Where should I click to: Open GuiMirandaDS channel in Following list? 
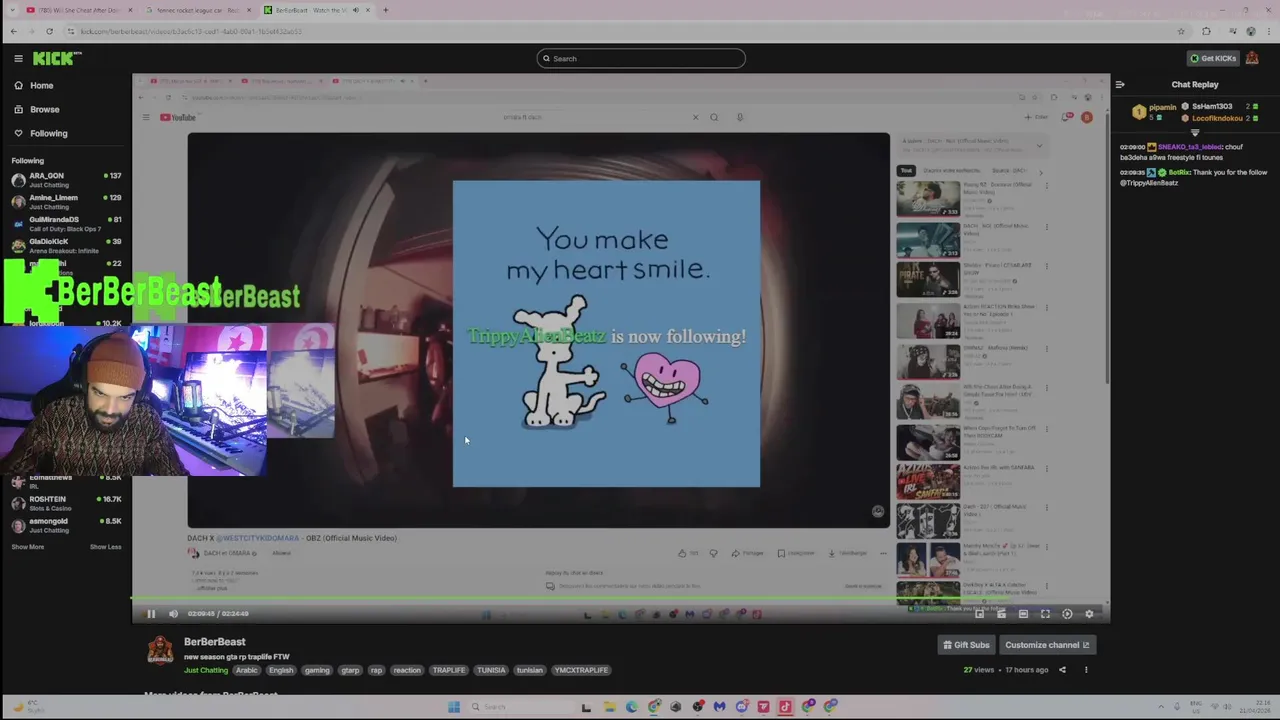pyautogui.click(x=66, y=224)
